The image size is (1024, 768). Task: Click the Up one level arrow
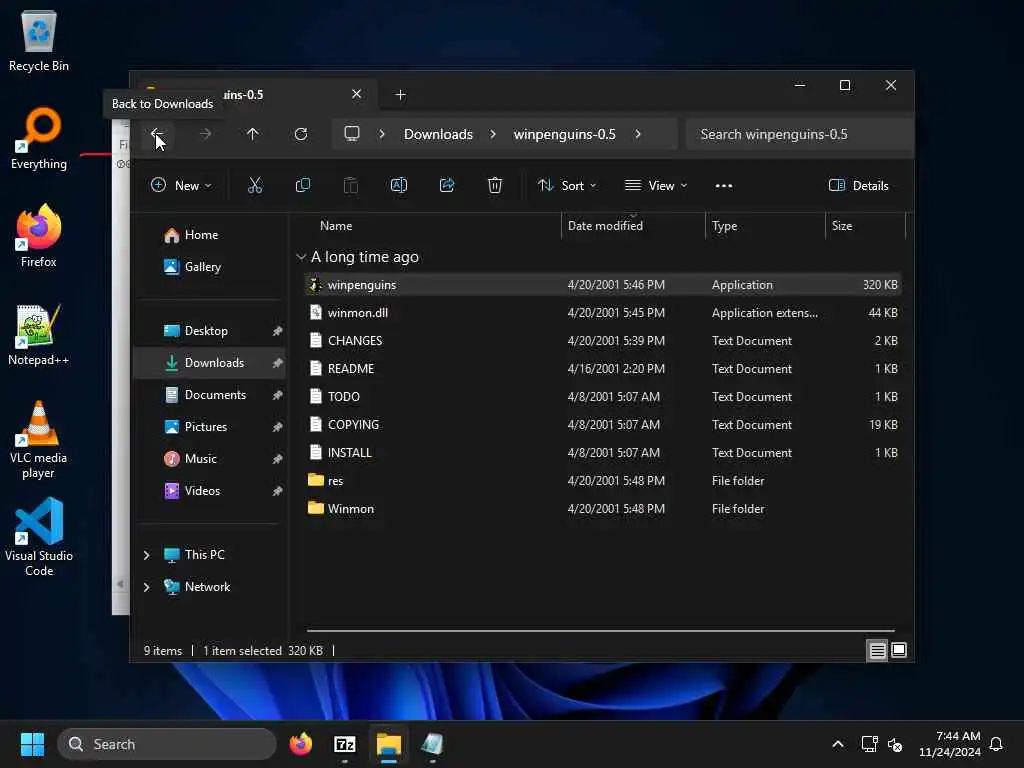(253, 134)
